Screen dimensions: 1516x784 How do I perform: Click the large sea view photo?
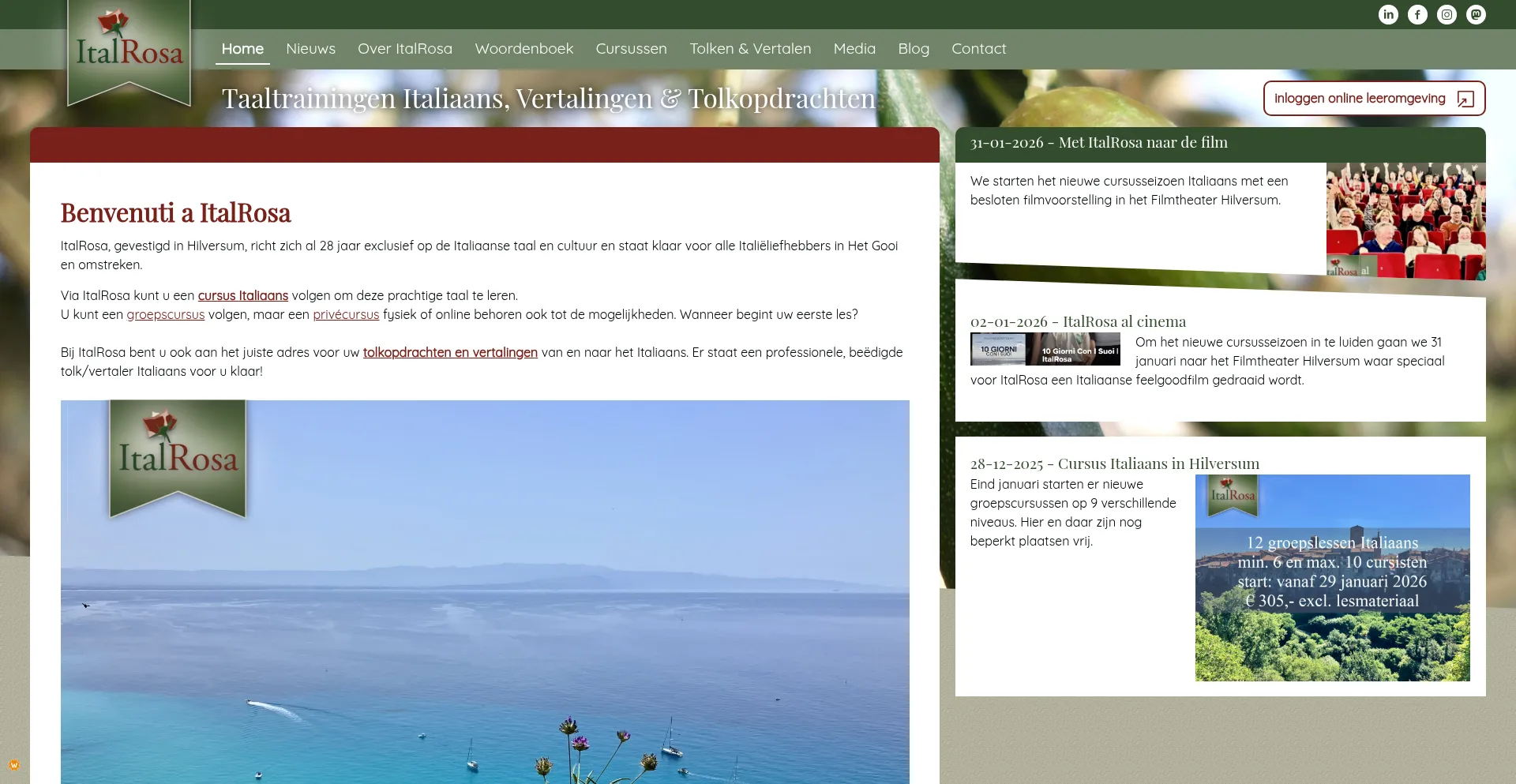point(485,592)
